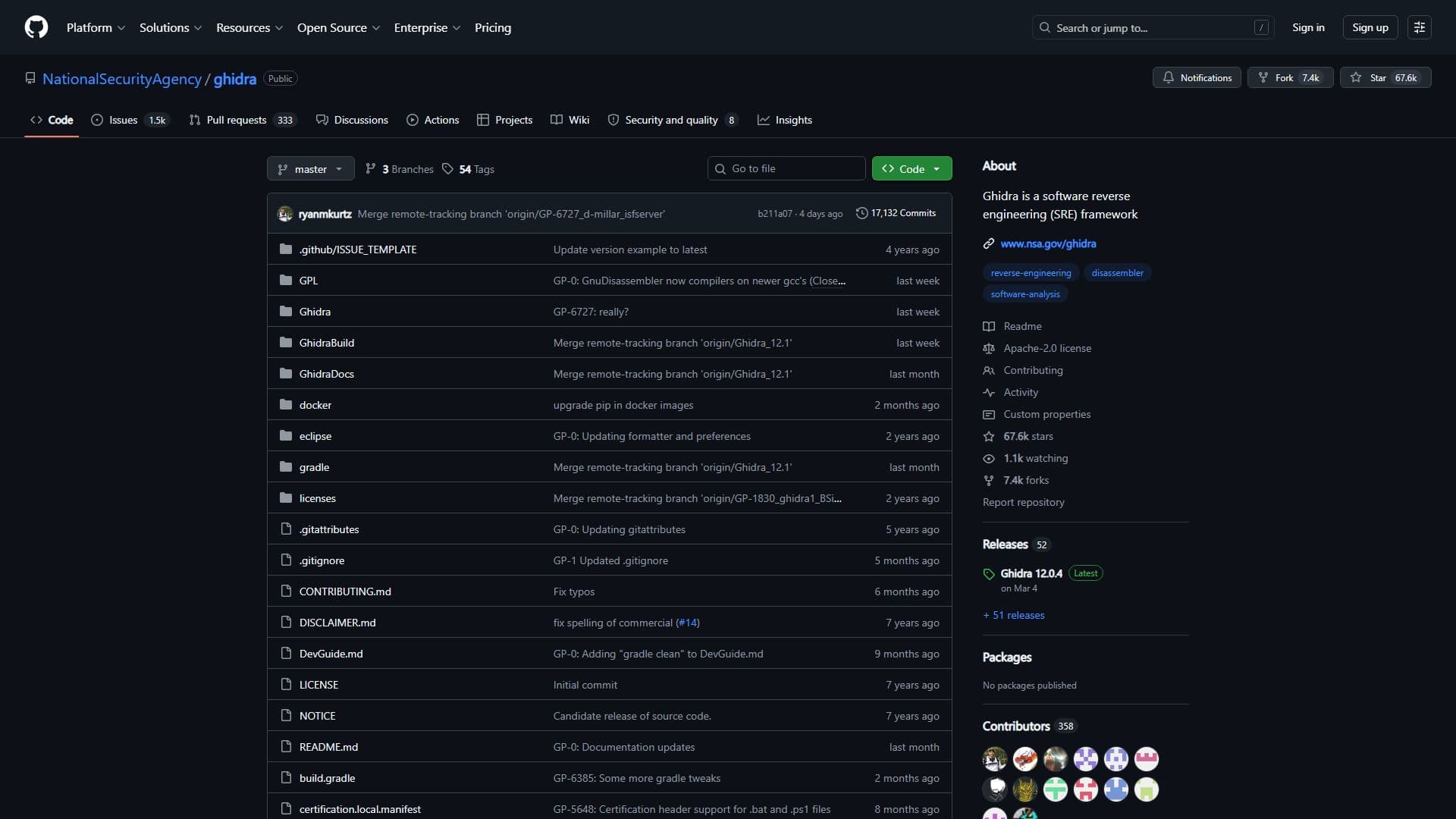The height and width of the screenshot is (819, 1456).
Task: Expand the Resources menu
Action: pyautogui.click(x=249, y=27)
